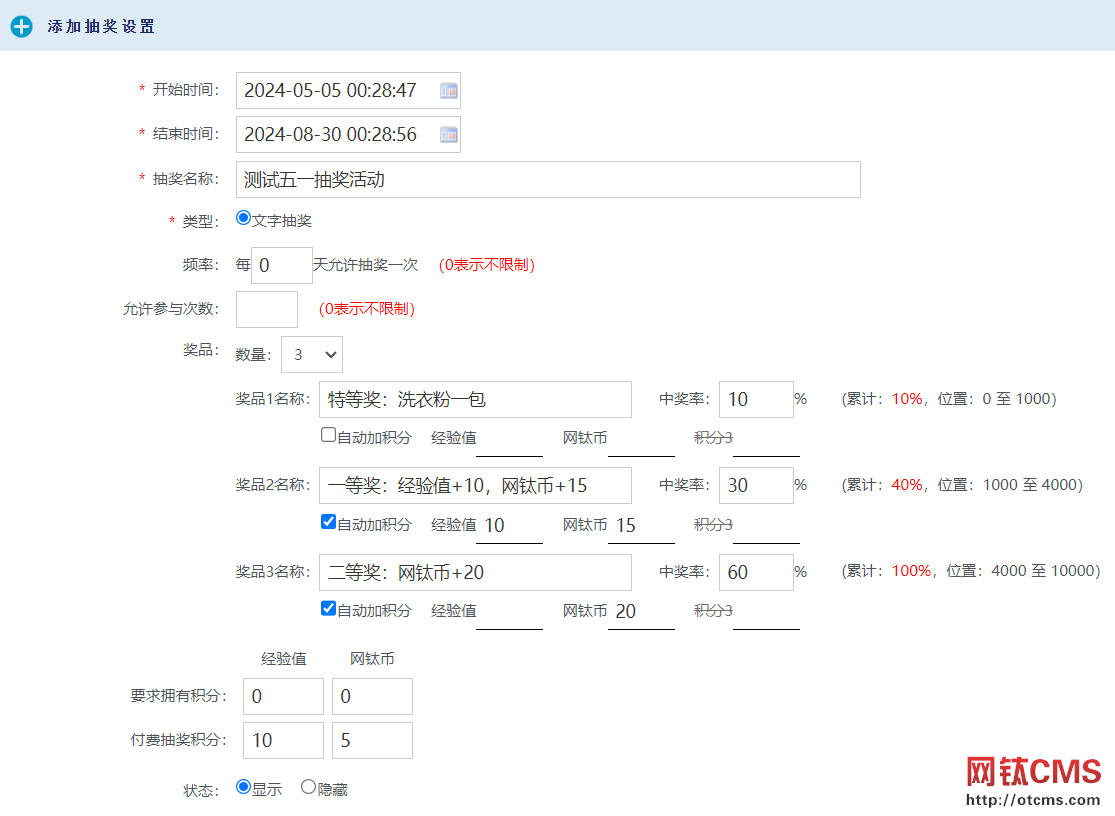The image size is (1115, 816).
Task: Click the 抽奖名称 text field
Action: [548, 180]
